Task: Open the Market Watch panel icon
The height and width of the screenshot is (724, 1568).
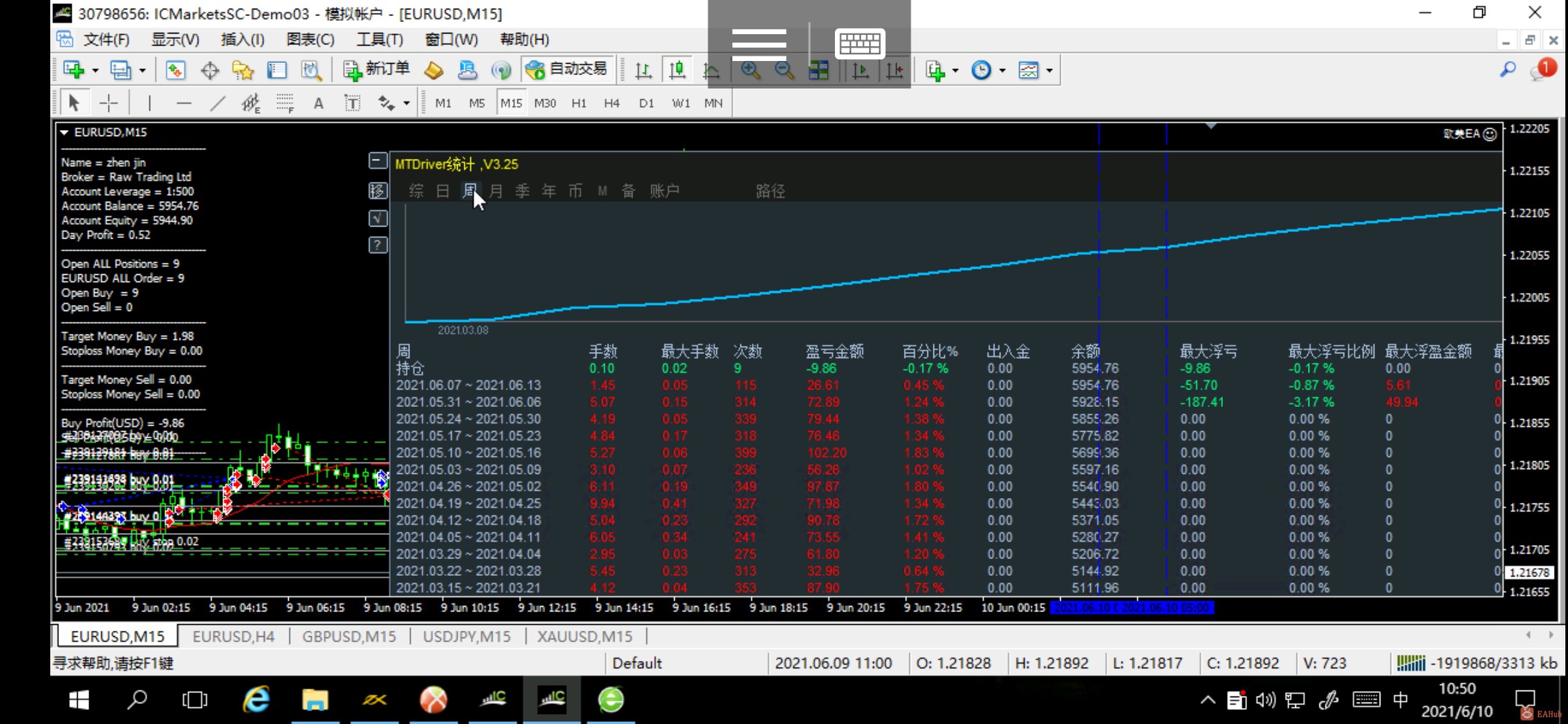Action: 175,70
